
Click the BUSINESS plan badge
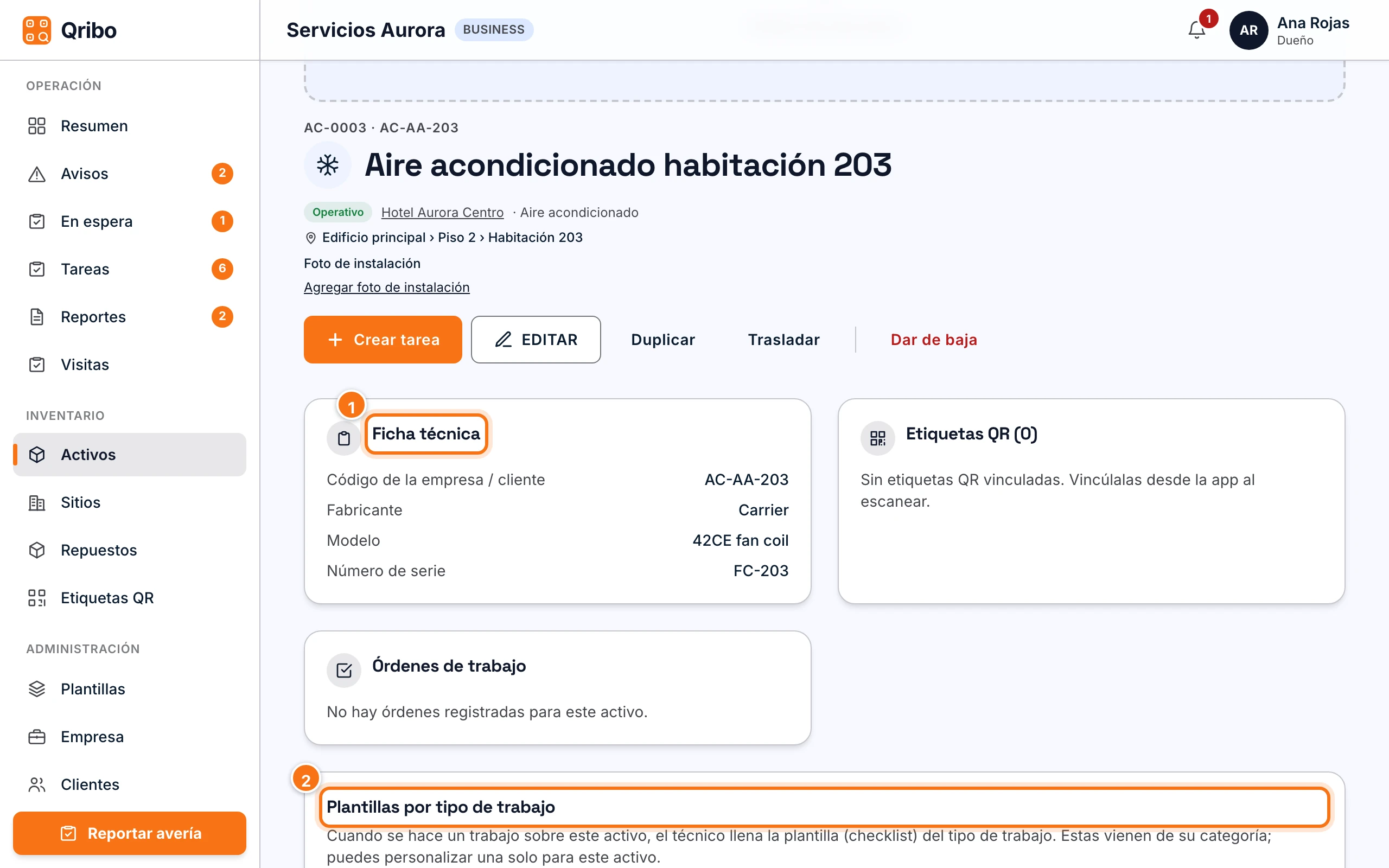(494, 30)
